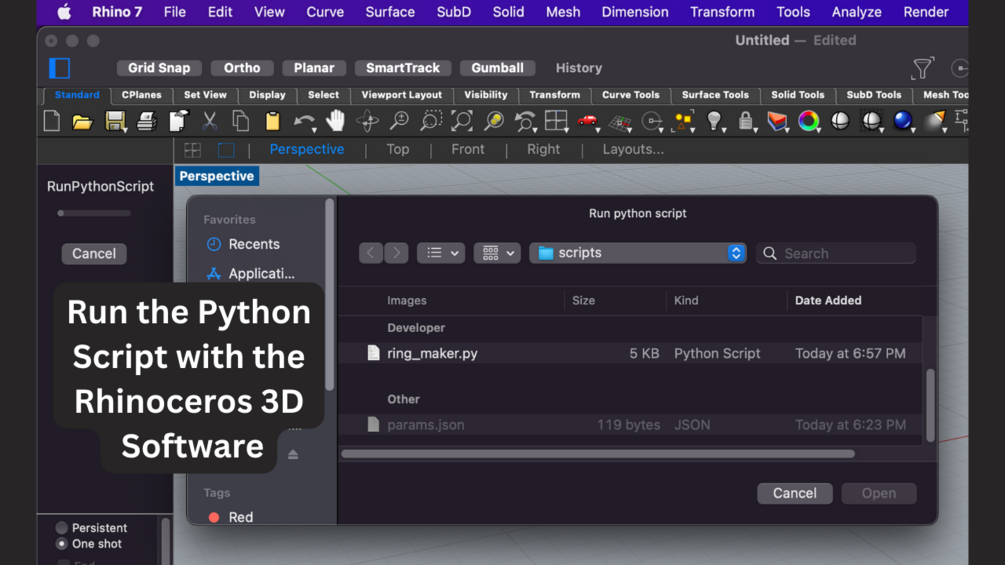Toggle Ortho mode
Viewport: 1005px width, 565px height.
pos(242,68)
